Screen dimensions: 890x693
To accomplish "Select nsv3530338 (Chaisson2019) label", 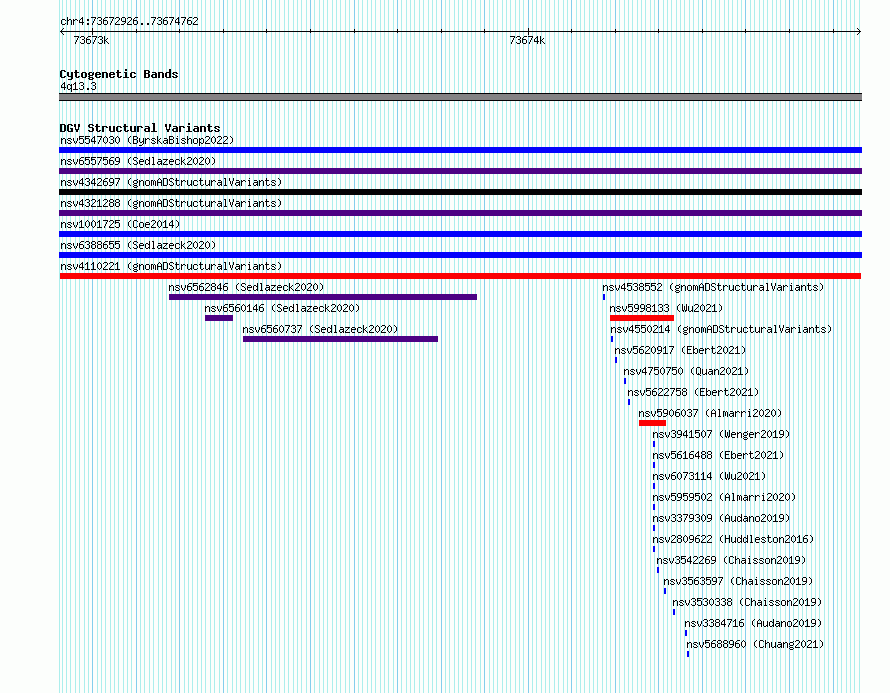I will pos(747,602).
